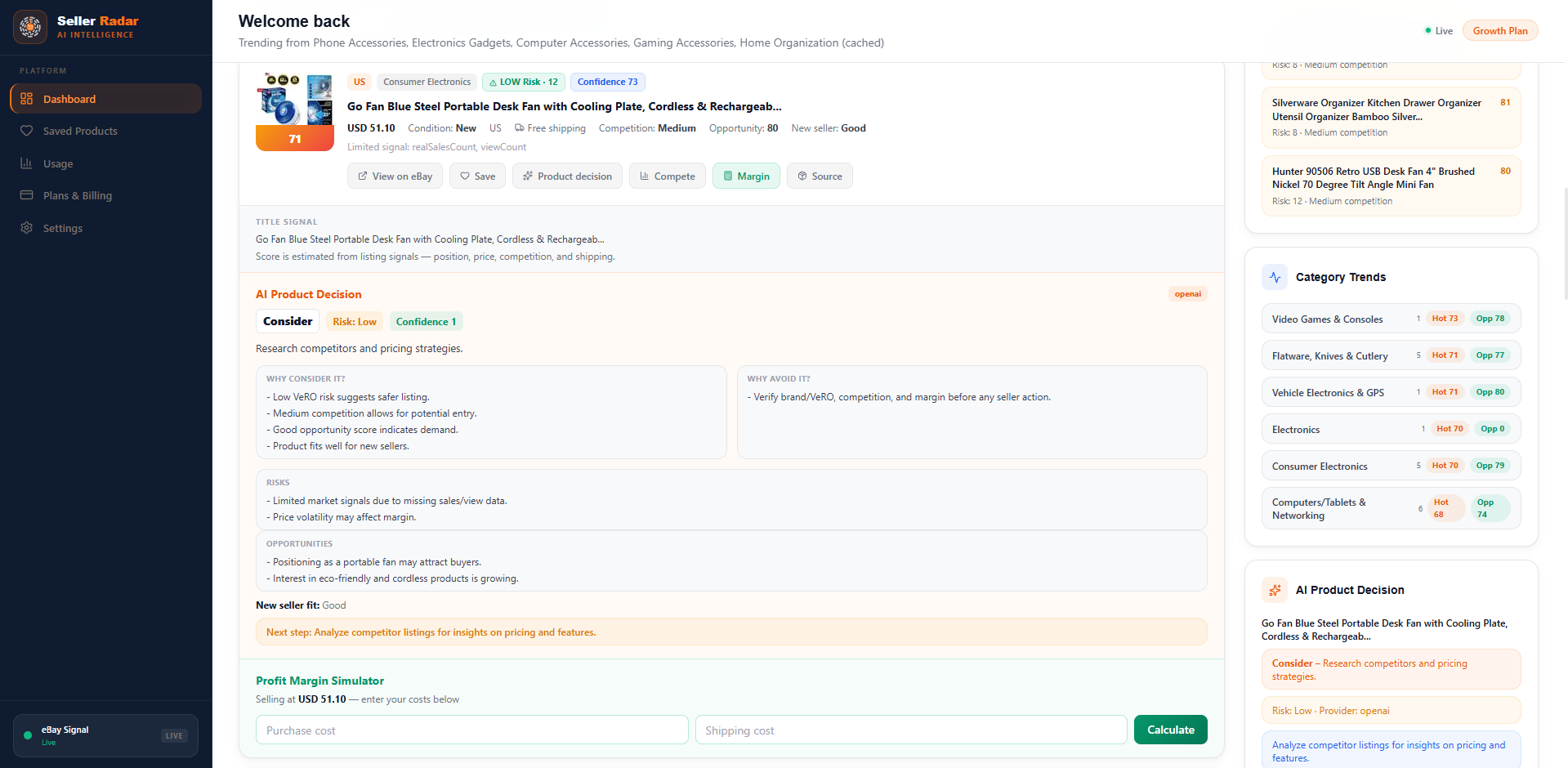Open Plans & Billing page

pyautogui.click(x=106, y=195)
